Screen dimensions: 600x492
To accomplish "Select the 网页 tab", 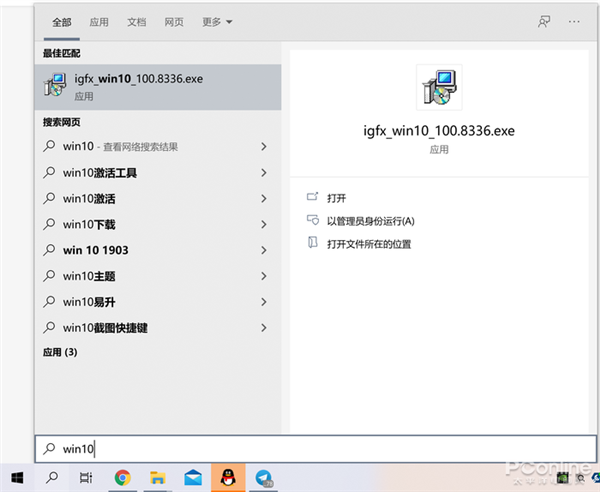I will click(174, 21).
